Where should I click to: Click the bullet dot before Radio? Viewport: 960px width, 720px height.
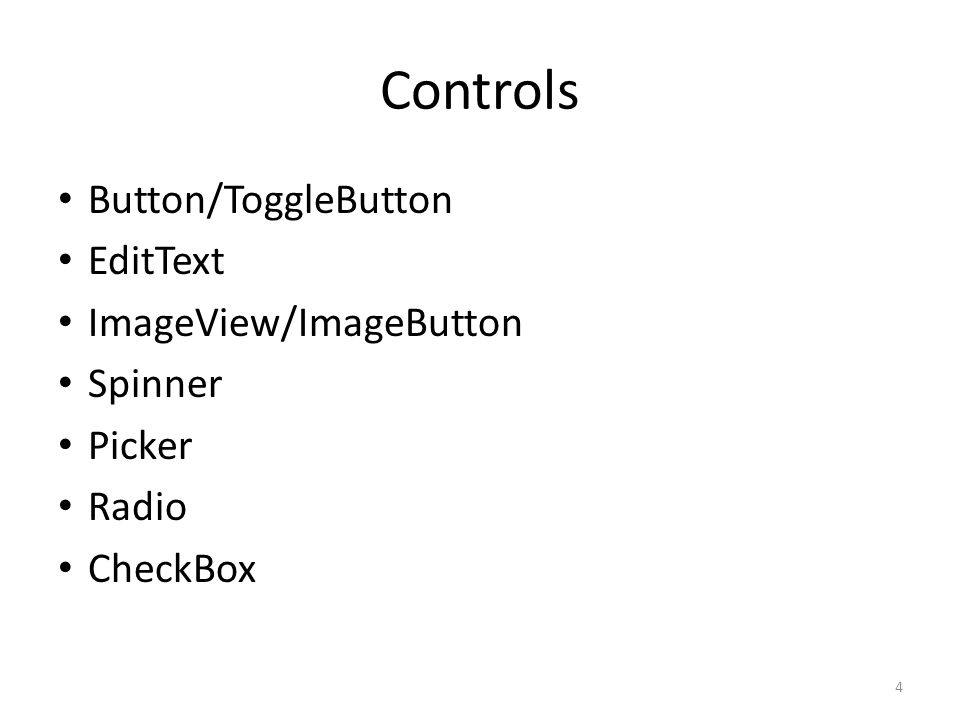click(x=66, y=506)
